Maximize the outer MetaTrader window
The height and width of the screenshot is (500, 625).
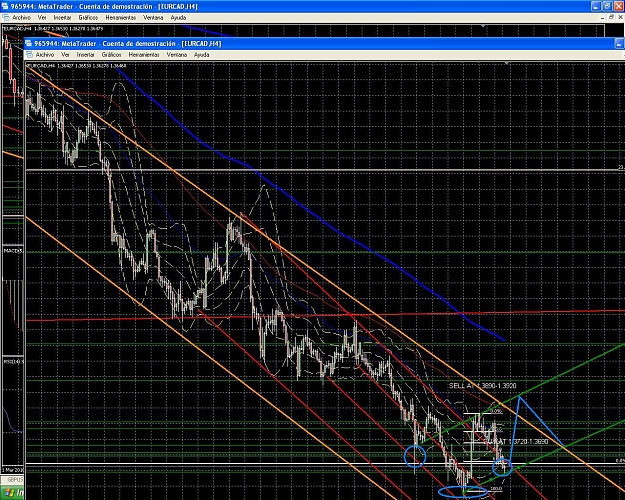coord(607,6)
